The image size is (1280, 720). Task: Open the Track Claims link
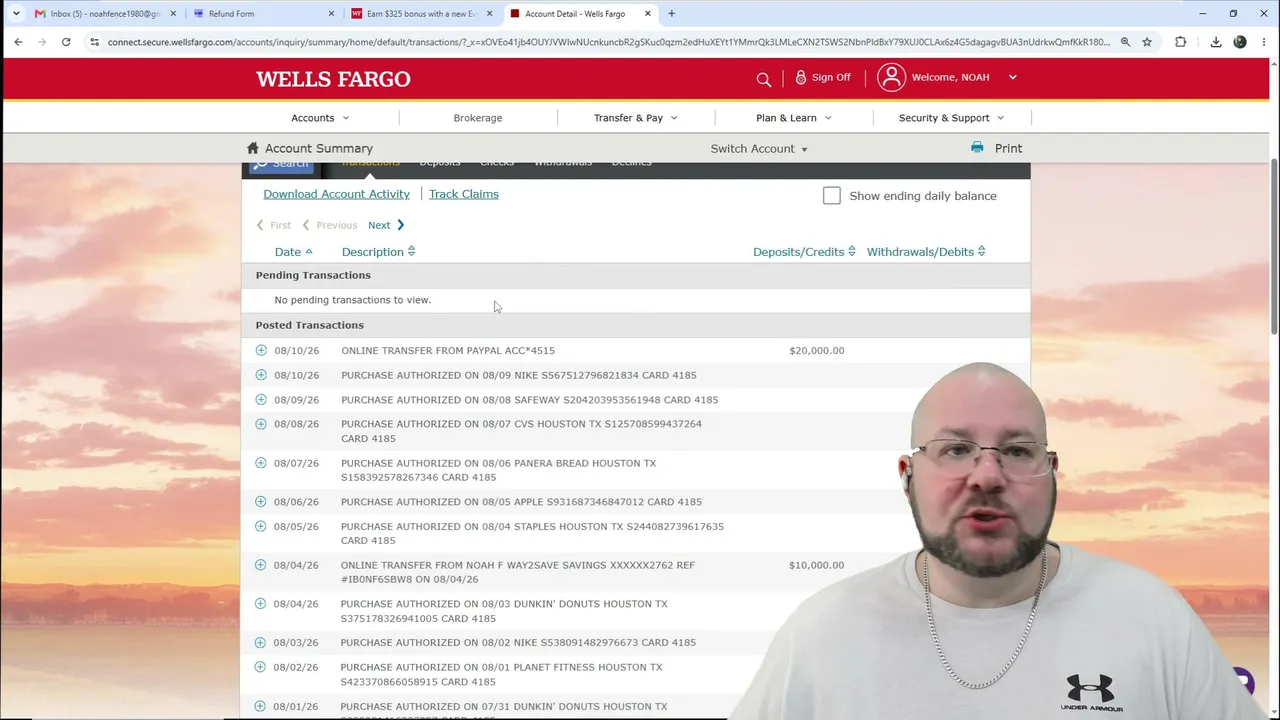click(x=464, y=194)
